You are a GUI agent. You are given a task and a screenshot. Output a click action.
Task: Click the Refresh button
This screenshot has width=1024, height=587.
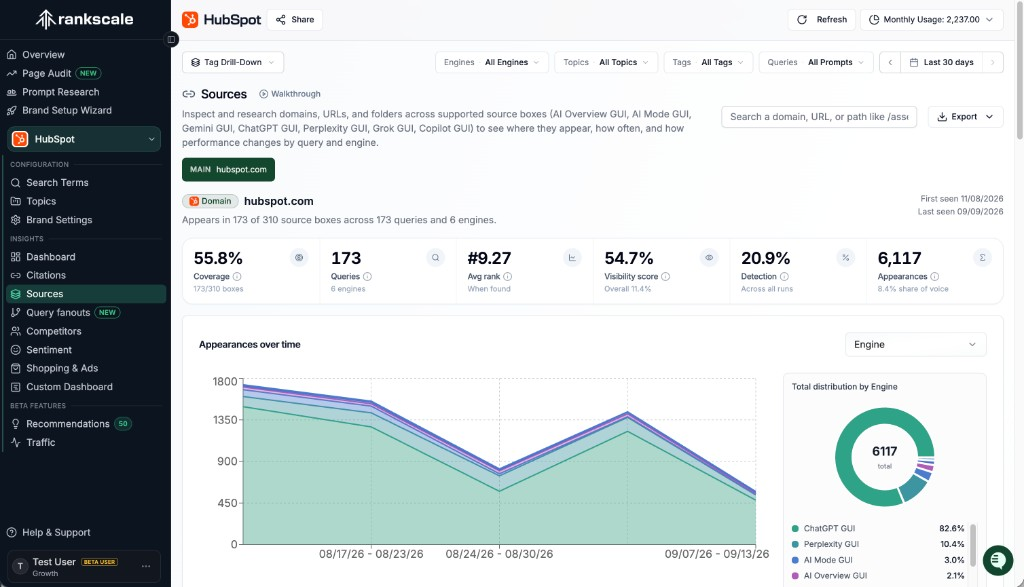coord(822,20)
